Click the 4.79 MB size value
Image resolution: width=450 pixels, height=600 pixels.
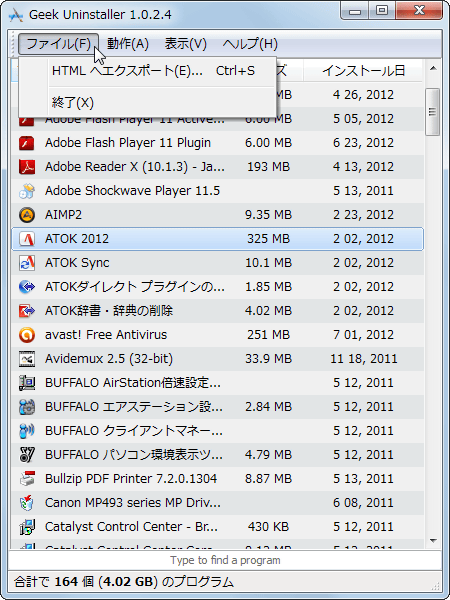(x=269, y=455)
